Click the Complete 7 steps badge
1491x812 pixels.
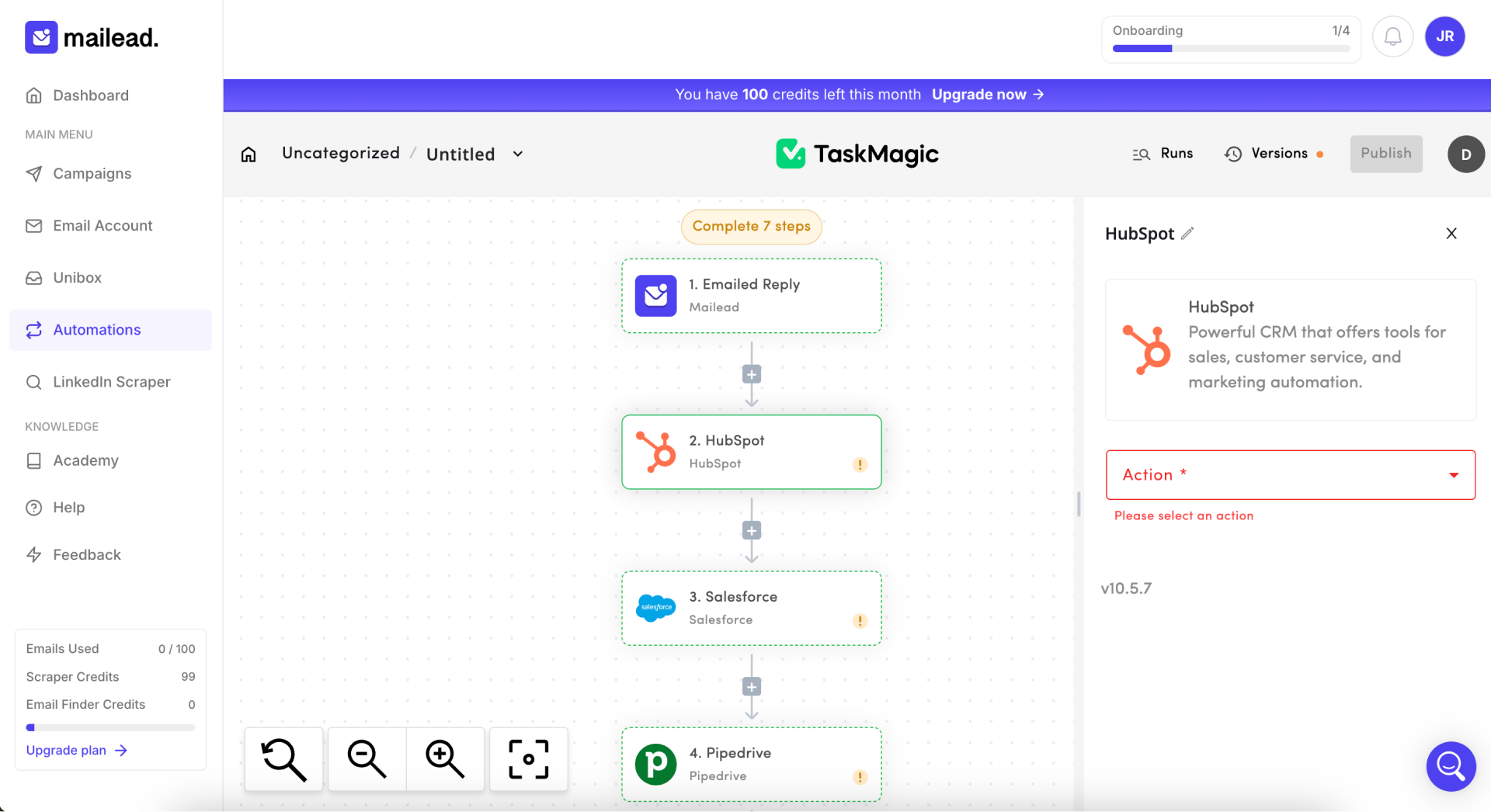751,227
